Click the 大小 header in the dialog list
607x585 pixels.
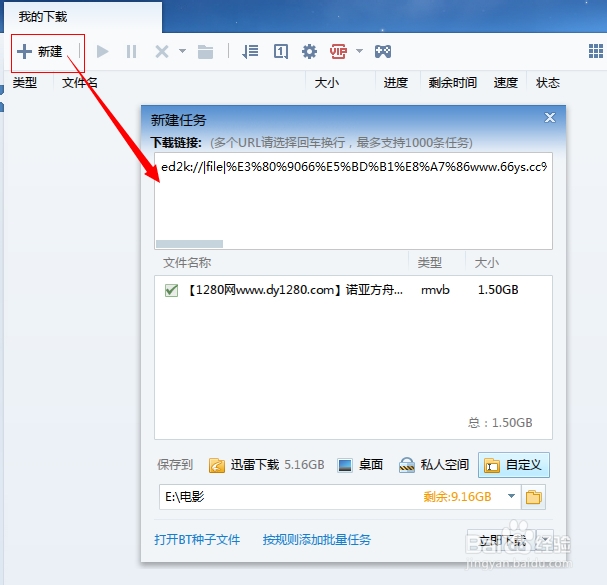(x=487, y=263)
